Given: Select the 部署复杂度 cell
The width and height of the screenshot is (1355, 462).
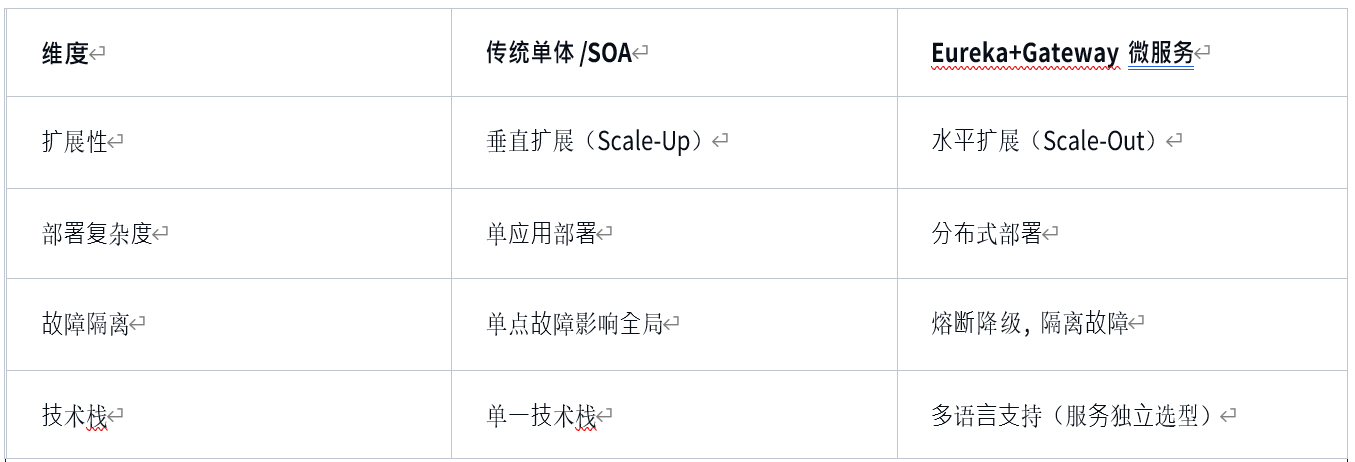Looking at the screenshot, I should (228, 233).
